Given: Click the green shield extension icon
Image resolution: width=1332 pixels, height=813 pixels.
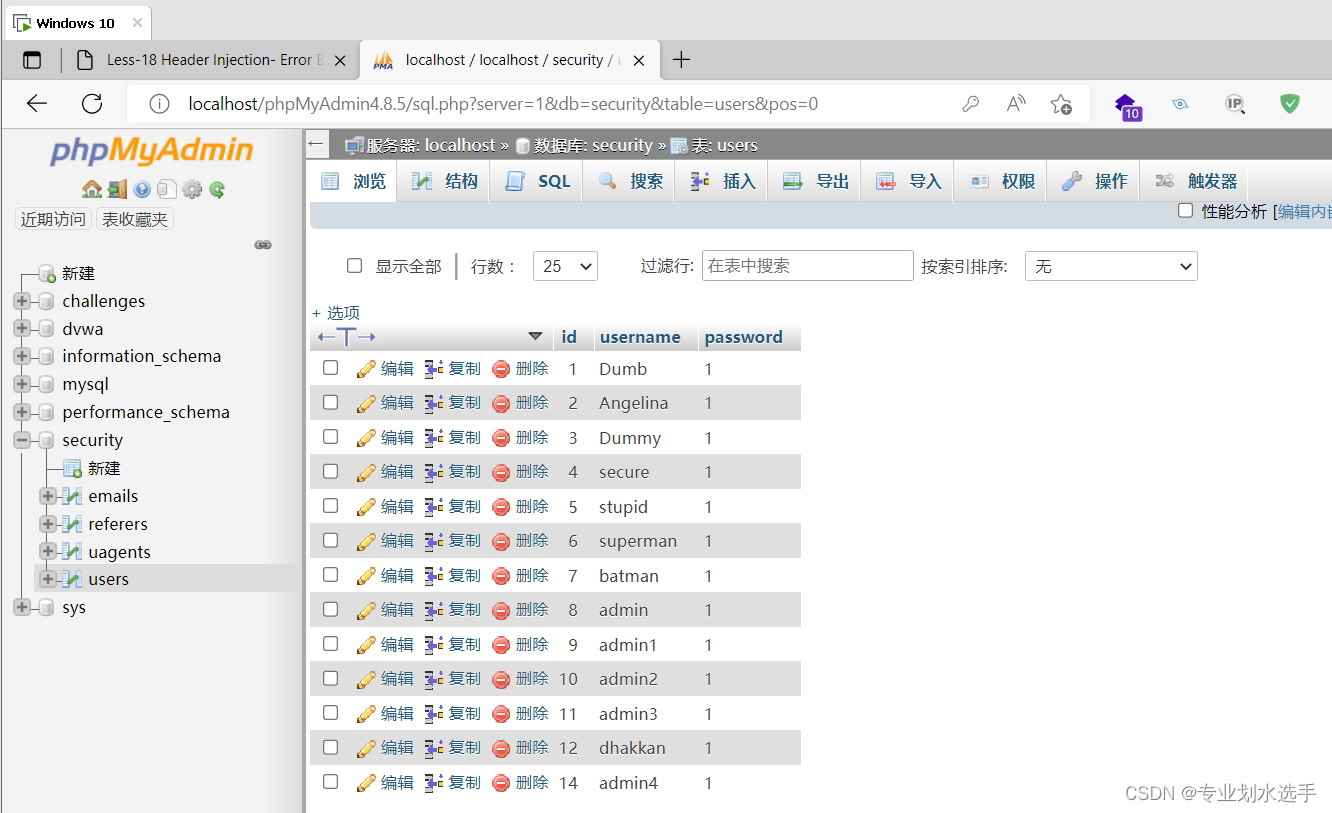Looking at the screenshot, I should (x=1290, y=103).
